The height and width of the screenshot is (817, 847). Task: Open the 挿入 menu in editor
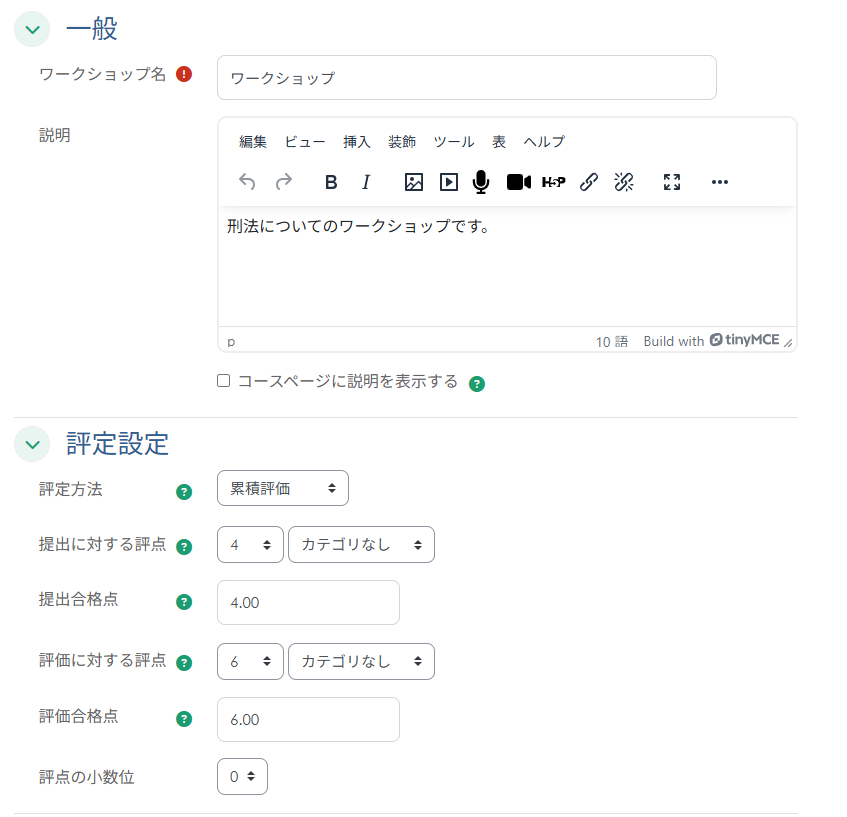click(357, 142)
